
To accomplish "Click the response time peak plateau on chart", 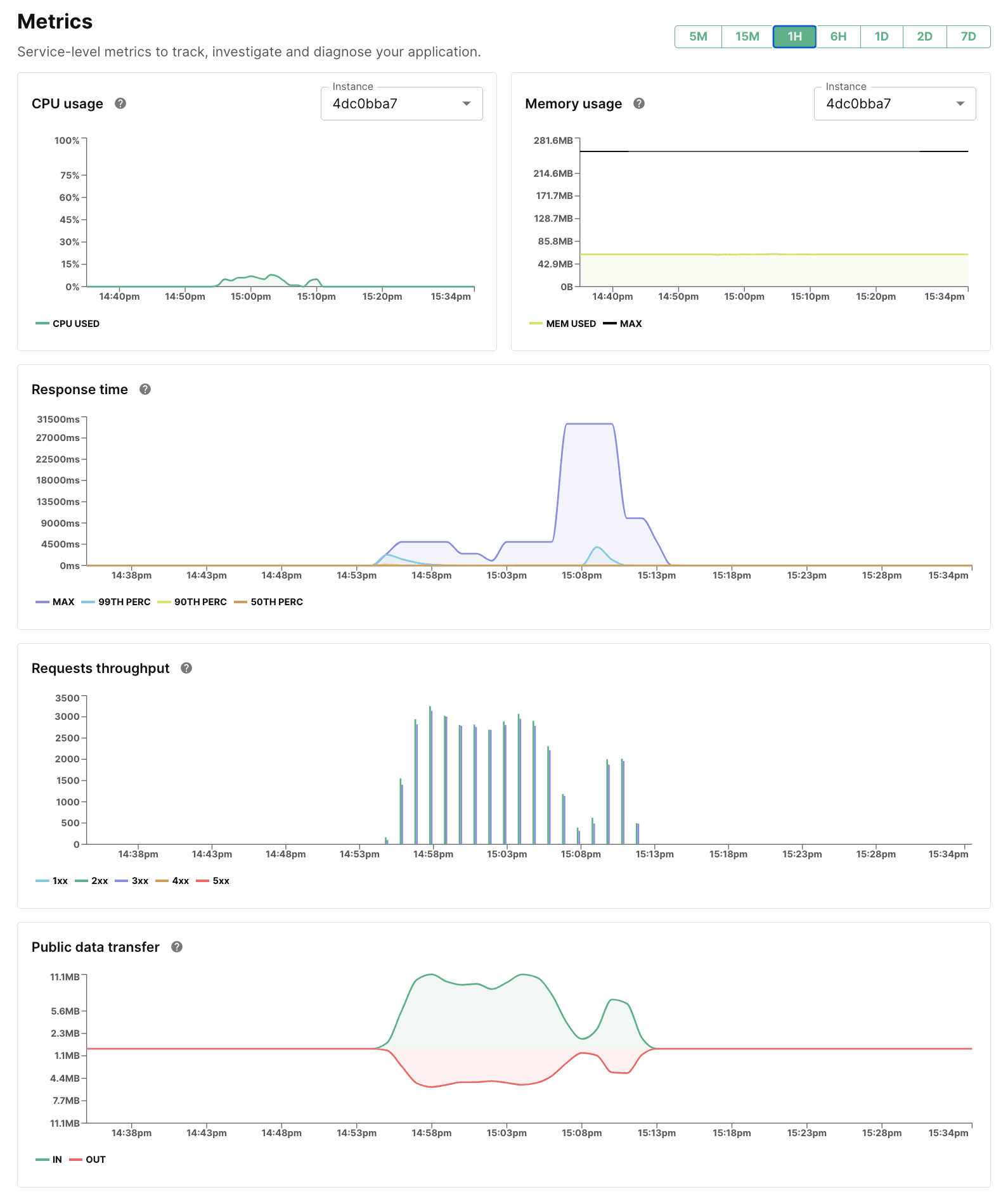I will 589,424.
